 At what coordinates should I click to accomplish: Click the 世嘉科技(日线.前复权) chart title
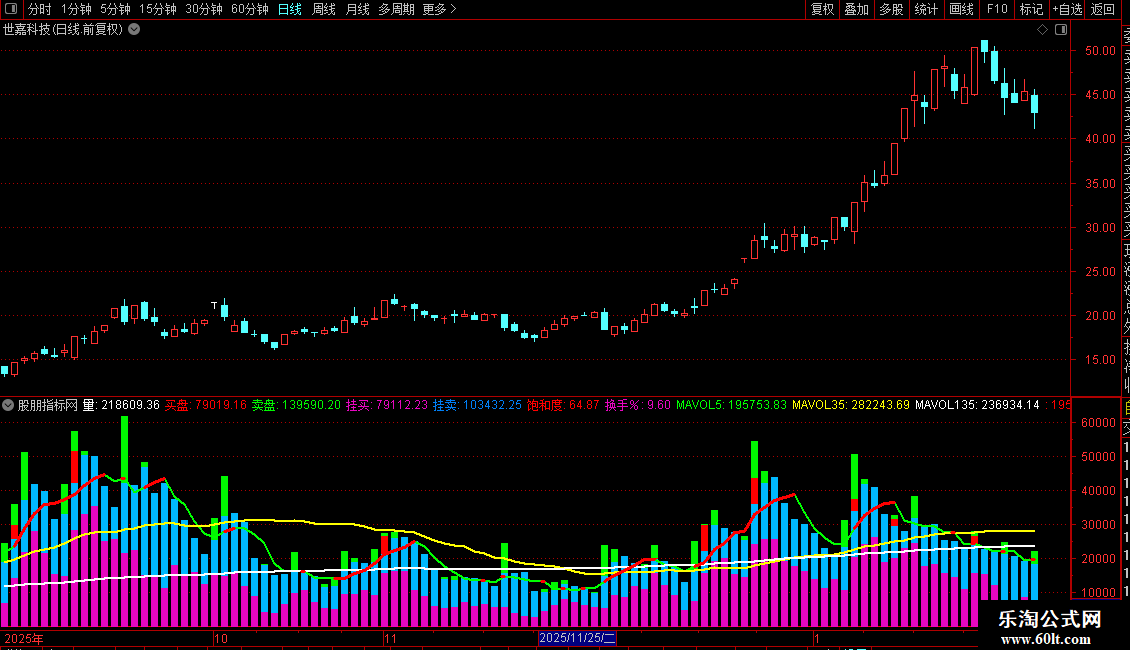point(63,30)
